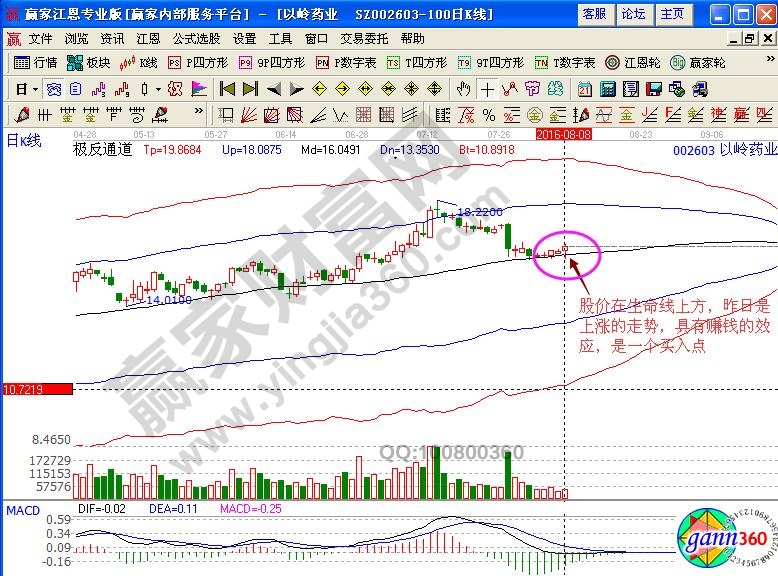Click the yellow diamond horizontal double-arrow icon
Screen dimensions: 778x576
pyautogui.click(x=366, y=89)
